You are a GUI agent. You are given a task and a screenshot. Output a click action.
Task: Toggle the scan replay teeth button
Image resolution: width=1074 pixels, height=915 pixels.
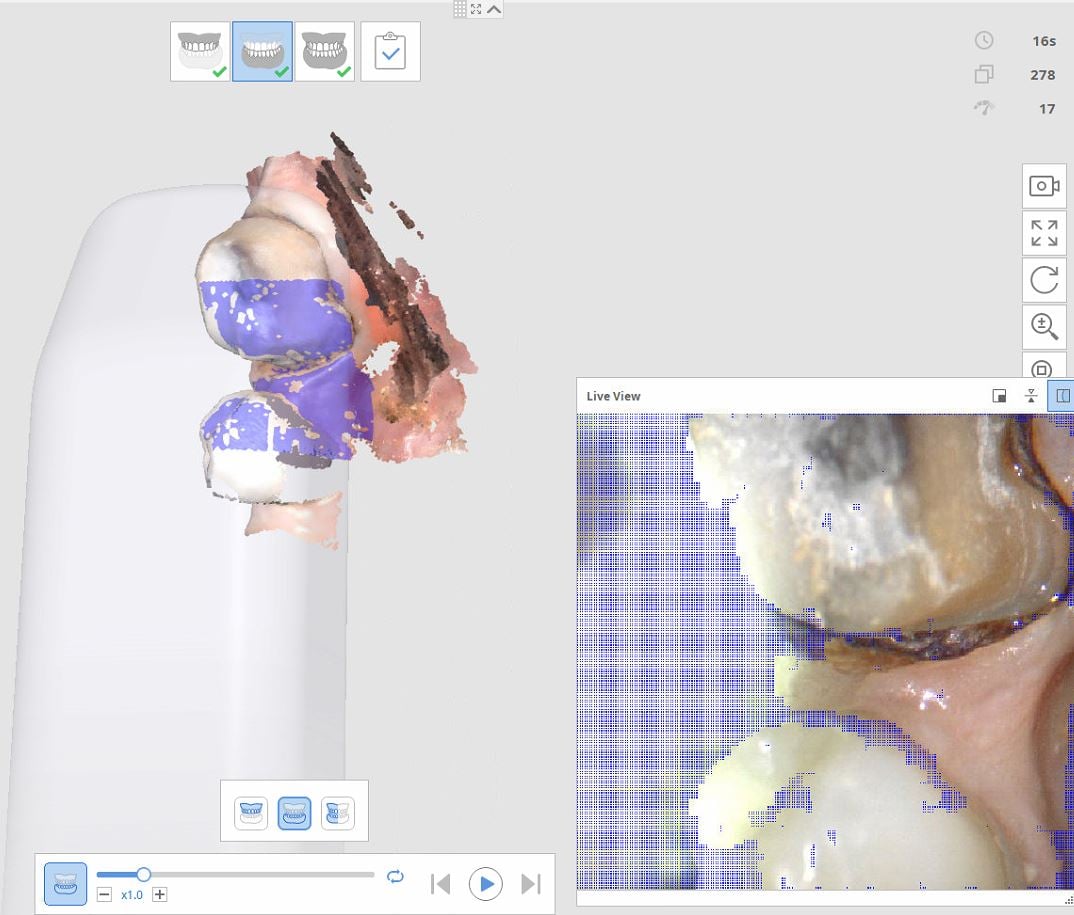pyautogui.click(x=66, y=883)
